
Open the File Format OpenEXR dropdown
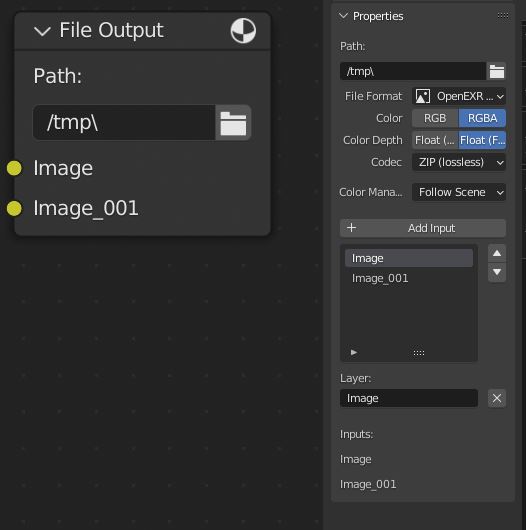459,96
